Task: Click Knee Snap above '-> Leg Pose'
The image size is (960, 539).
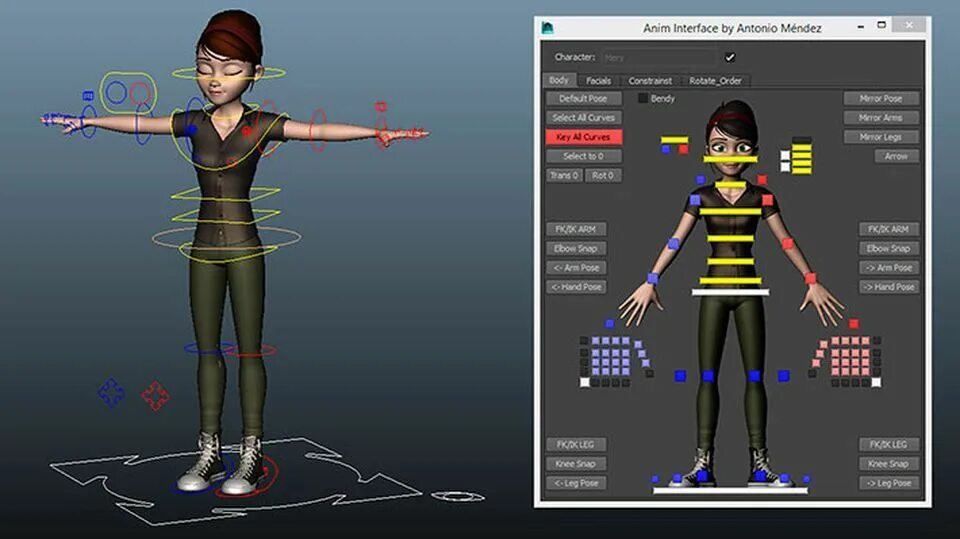Action: tap(888, 464)
